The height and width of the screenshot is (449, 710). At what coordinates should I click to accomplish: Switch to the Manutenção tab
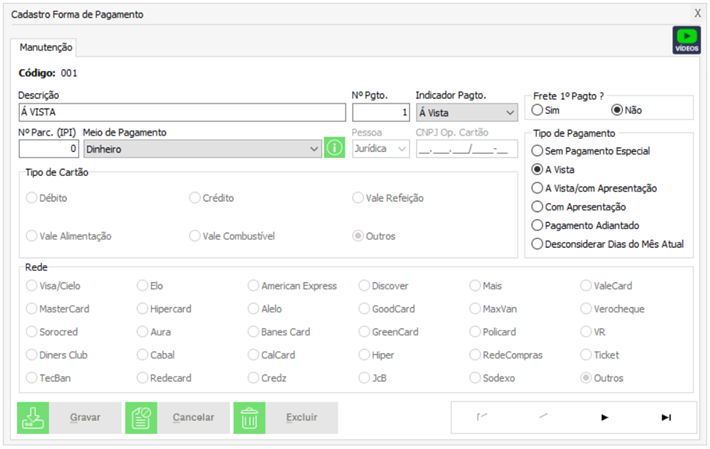(x=45, y=47)
